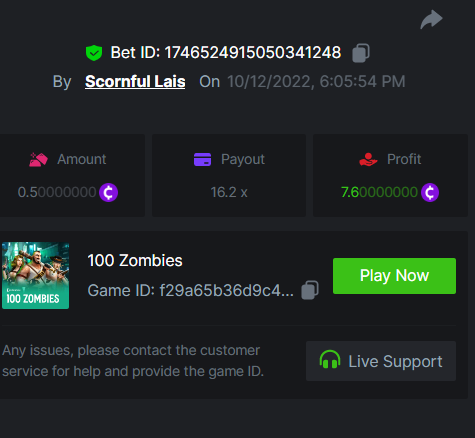The width and height of the screenshot is (475, 438).
Task: Click the Play Now button
Action: coord(394,276)
